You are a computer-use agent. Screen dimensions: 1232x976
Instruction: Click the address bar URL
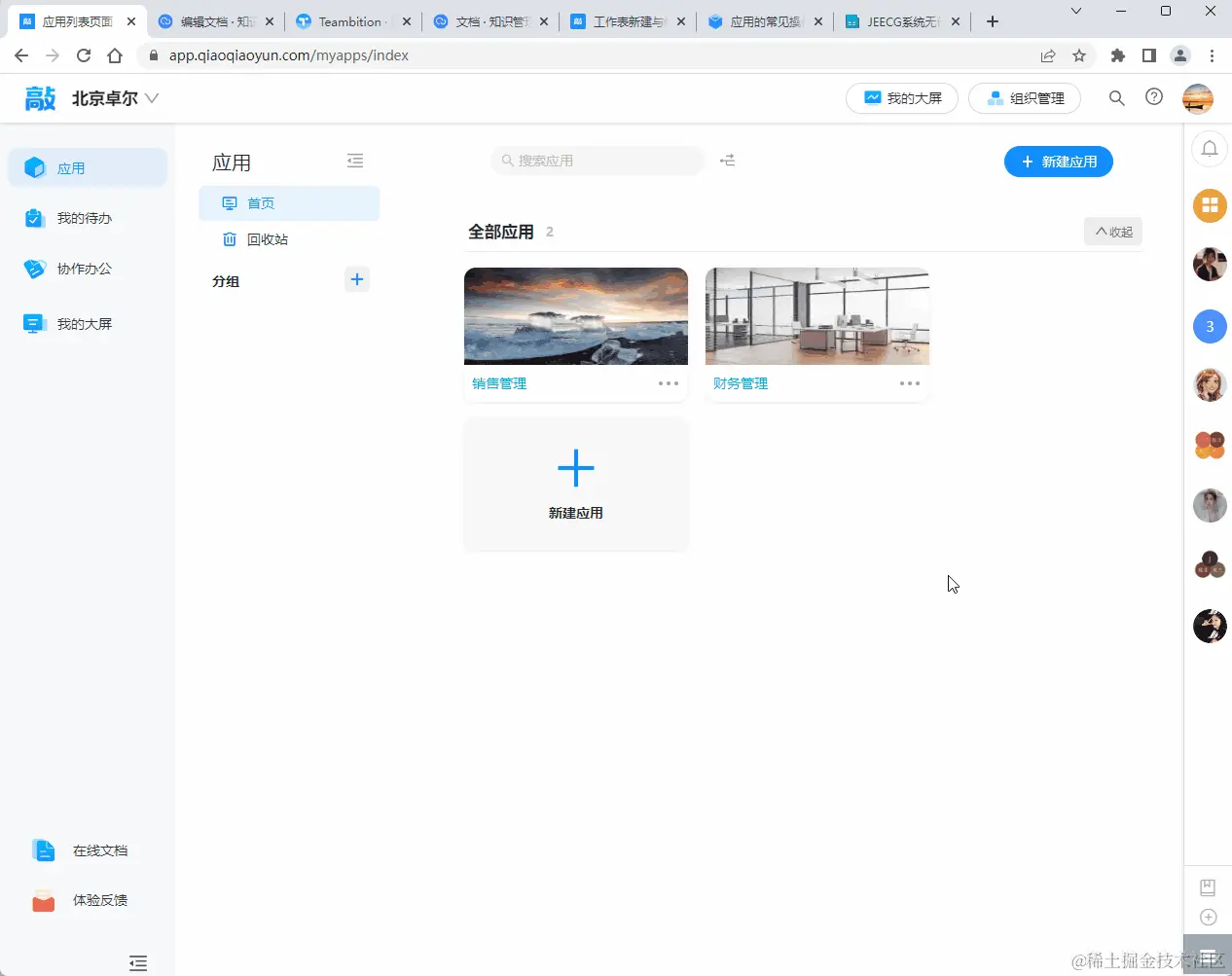289,55
